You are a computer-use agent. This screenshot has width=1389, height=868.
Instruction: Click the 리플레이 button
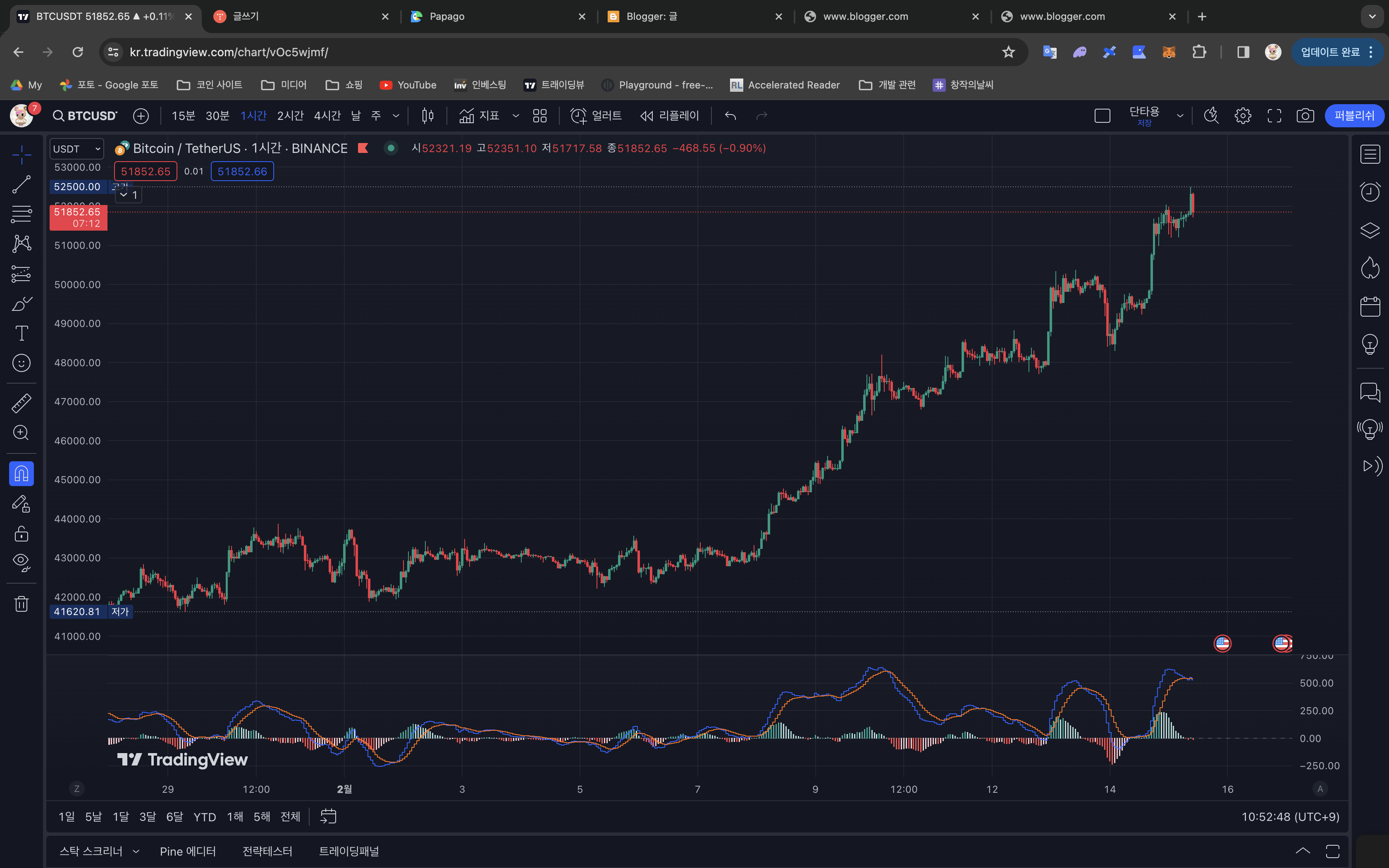pyautogui.click(x=669, y=116)
